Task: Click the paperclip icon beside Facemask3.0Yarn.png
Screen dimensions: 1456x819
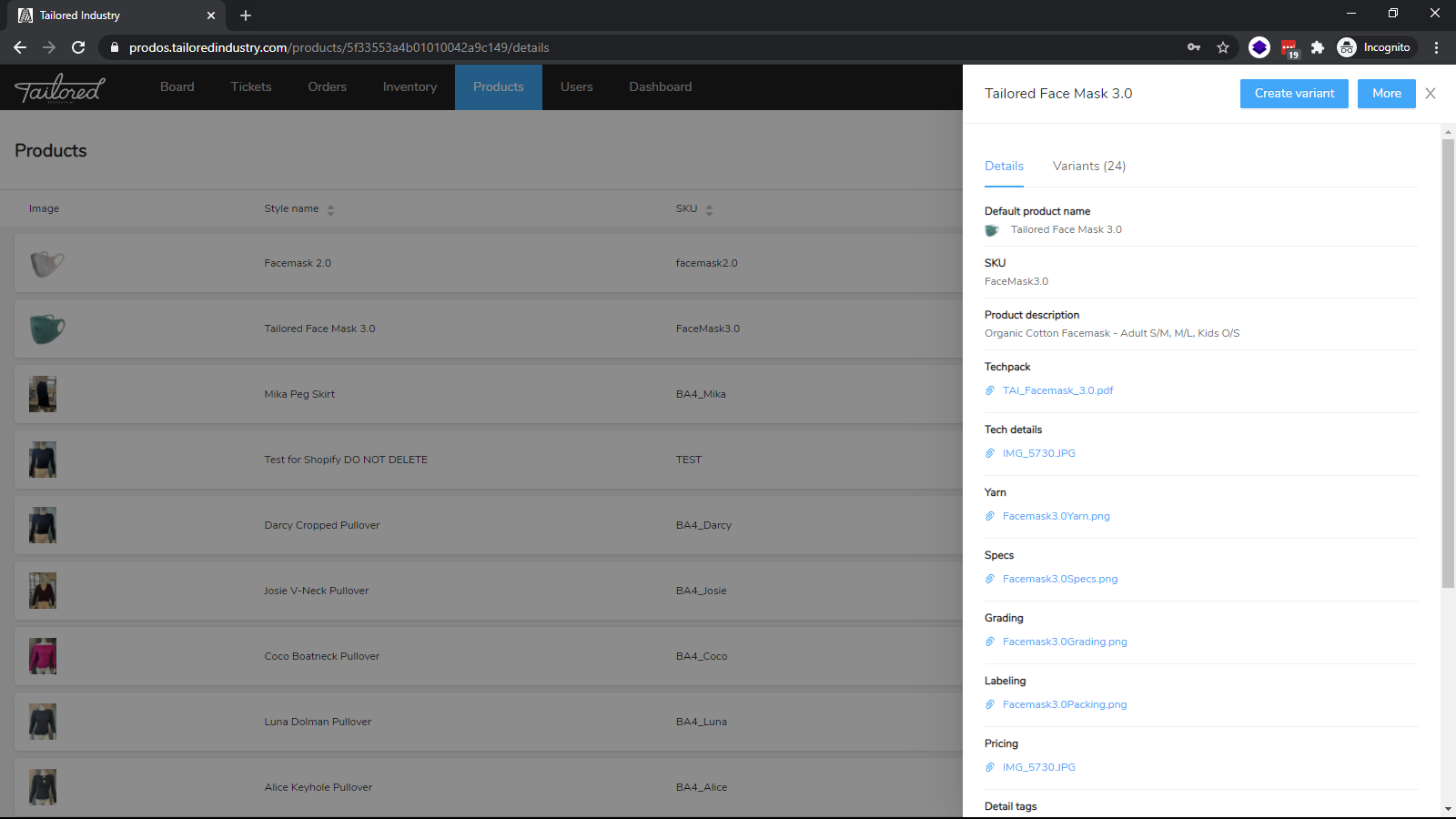Action: (x=990, y=516)
